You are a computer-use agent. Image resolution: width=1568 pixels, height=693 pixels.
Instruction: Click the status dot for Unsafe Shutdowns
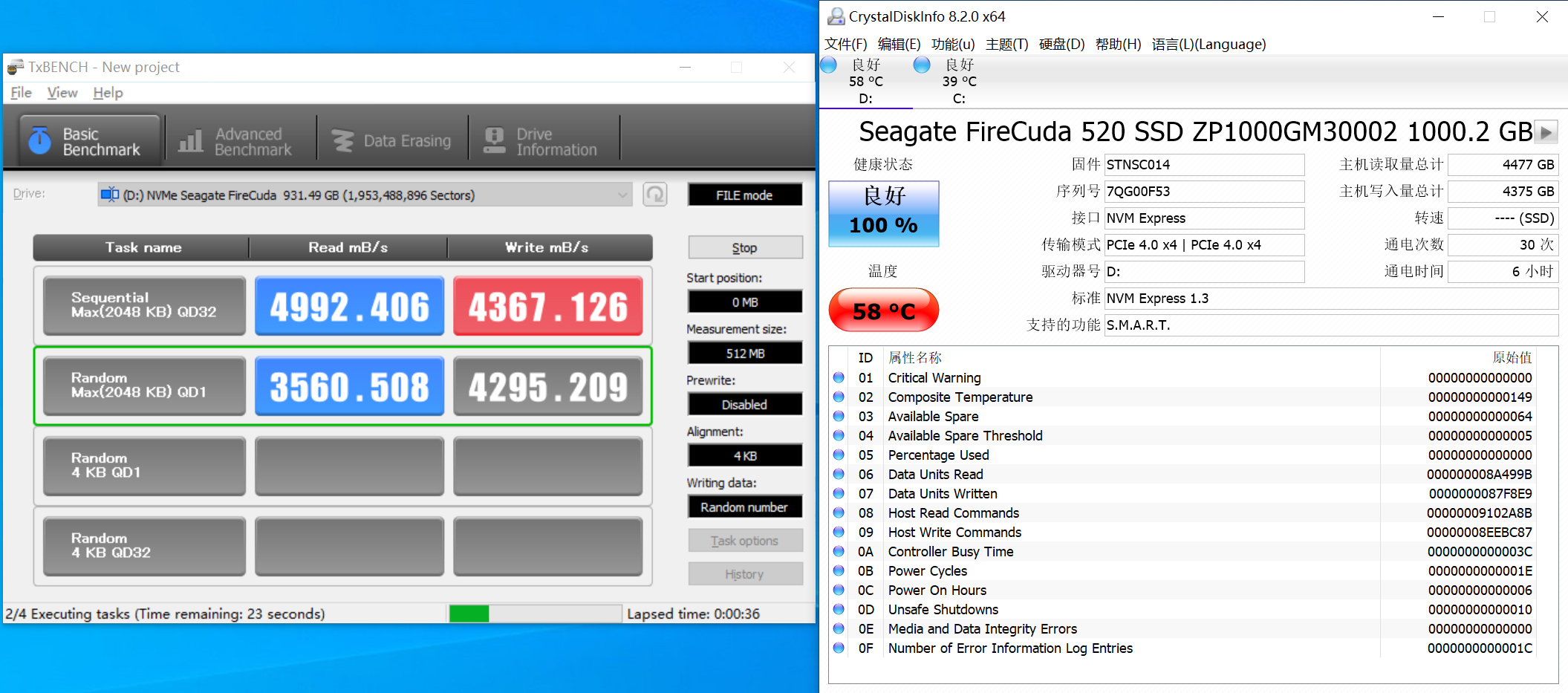pyautogui.click(x=839, y=609)
